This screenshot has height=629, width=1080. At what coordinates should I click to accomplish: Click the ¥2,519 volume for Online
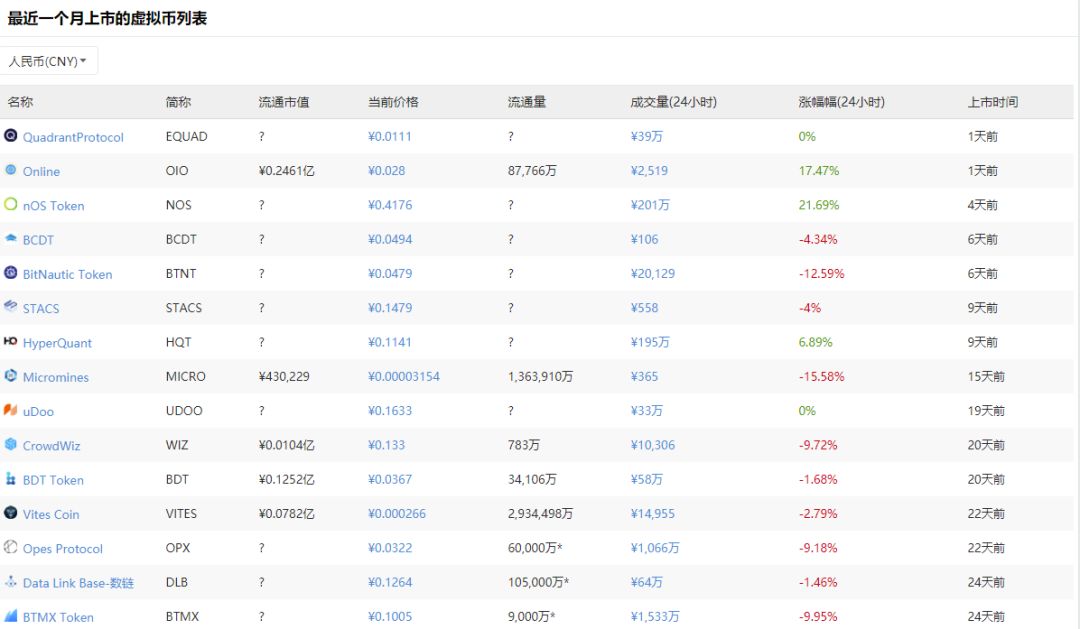(649, 170)
